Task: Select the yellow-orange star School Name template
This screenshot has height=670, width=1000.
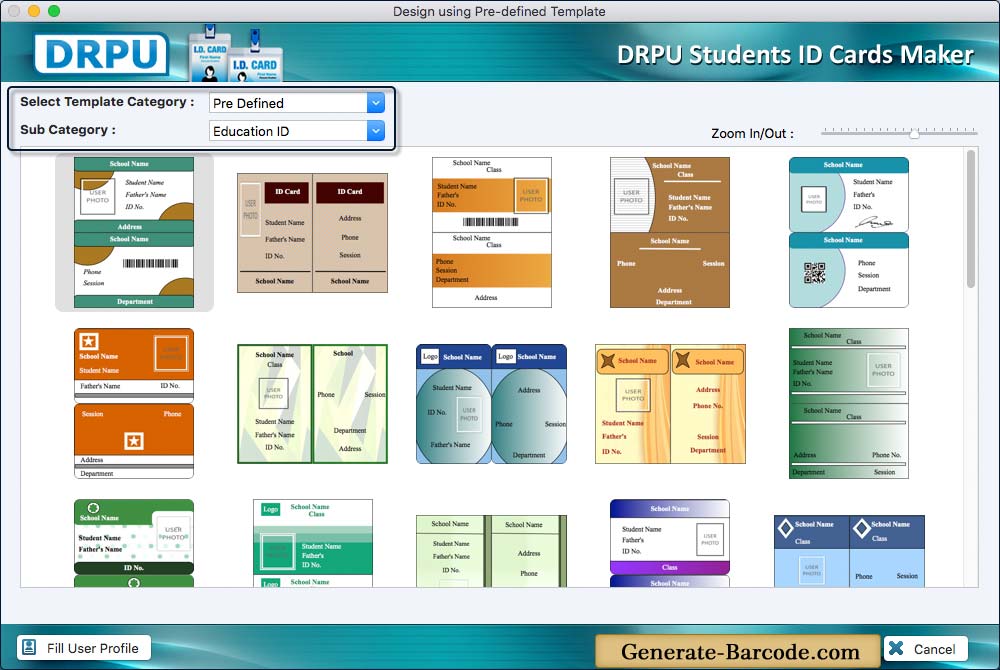Action: coord(670,404)
